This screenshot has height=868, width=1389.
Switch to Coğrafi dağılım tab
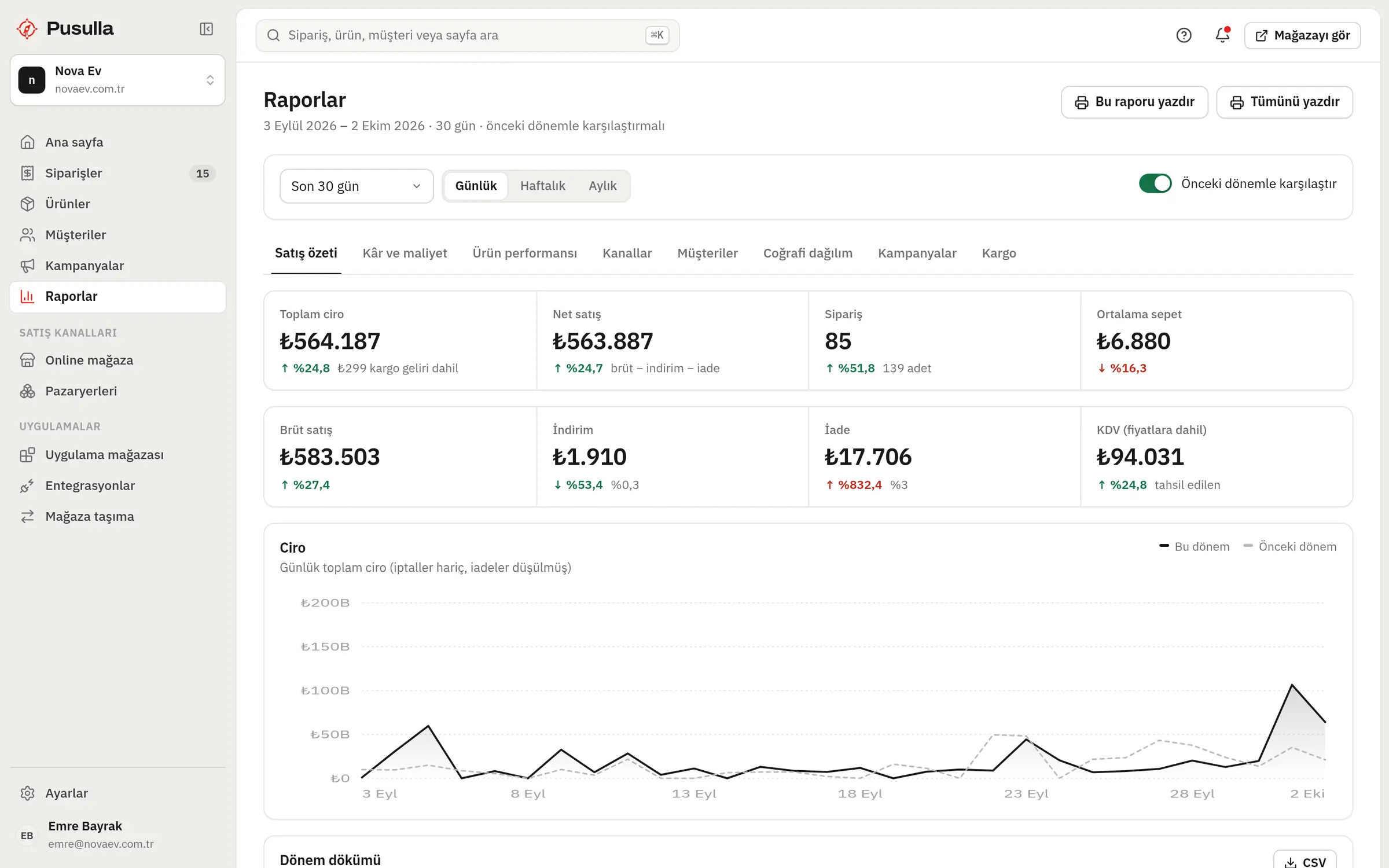[807, 253]
